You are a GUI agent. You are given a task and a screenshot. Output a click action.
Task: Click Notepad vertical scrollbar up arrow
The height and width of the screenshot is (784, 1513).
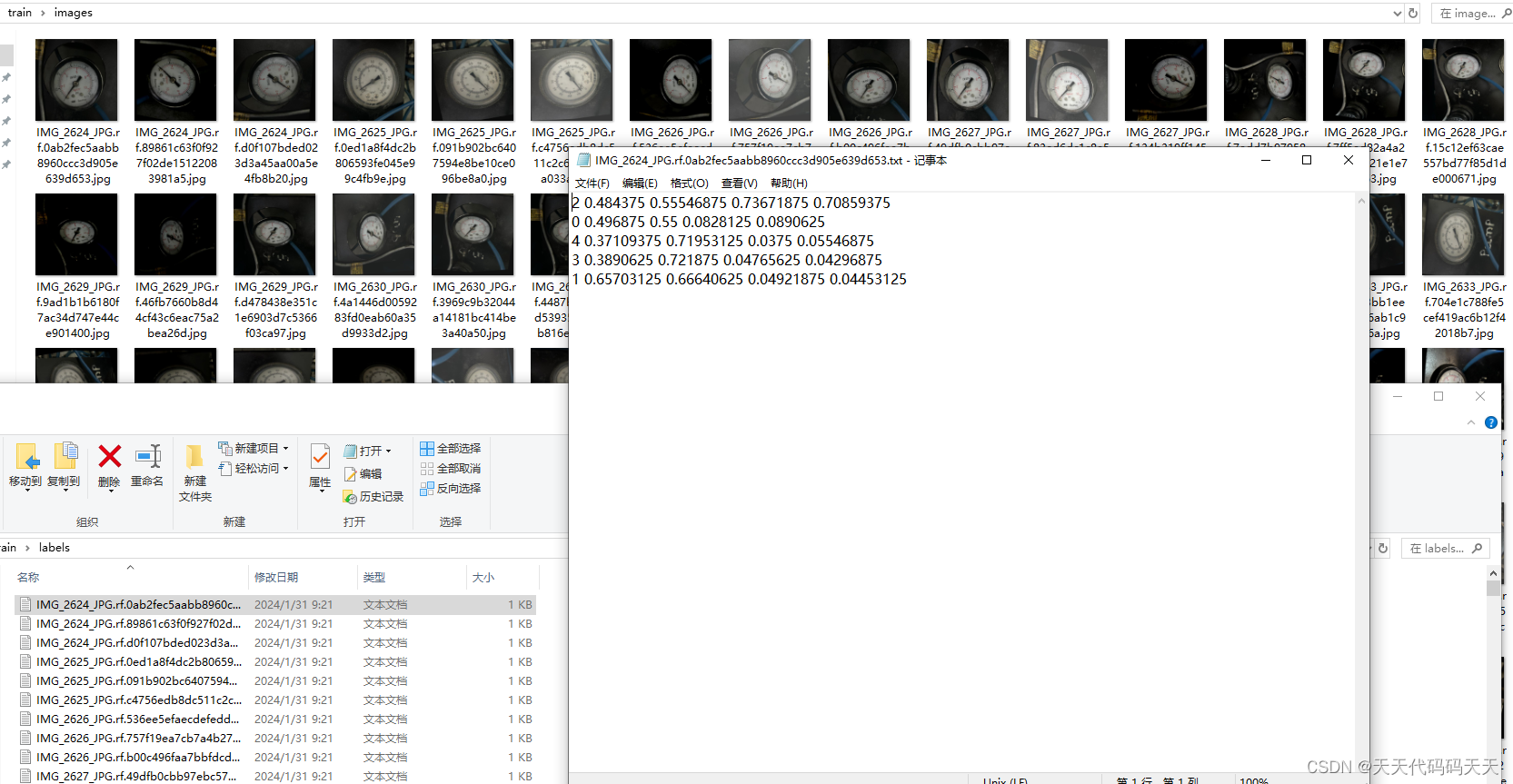[1361, 202]
